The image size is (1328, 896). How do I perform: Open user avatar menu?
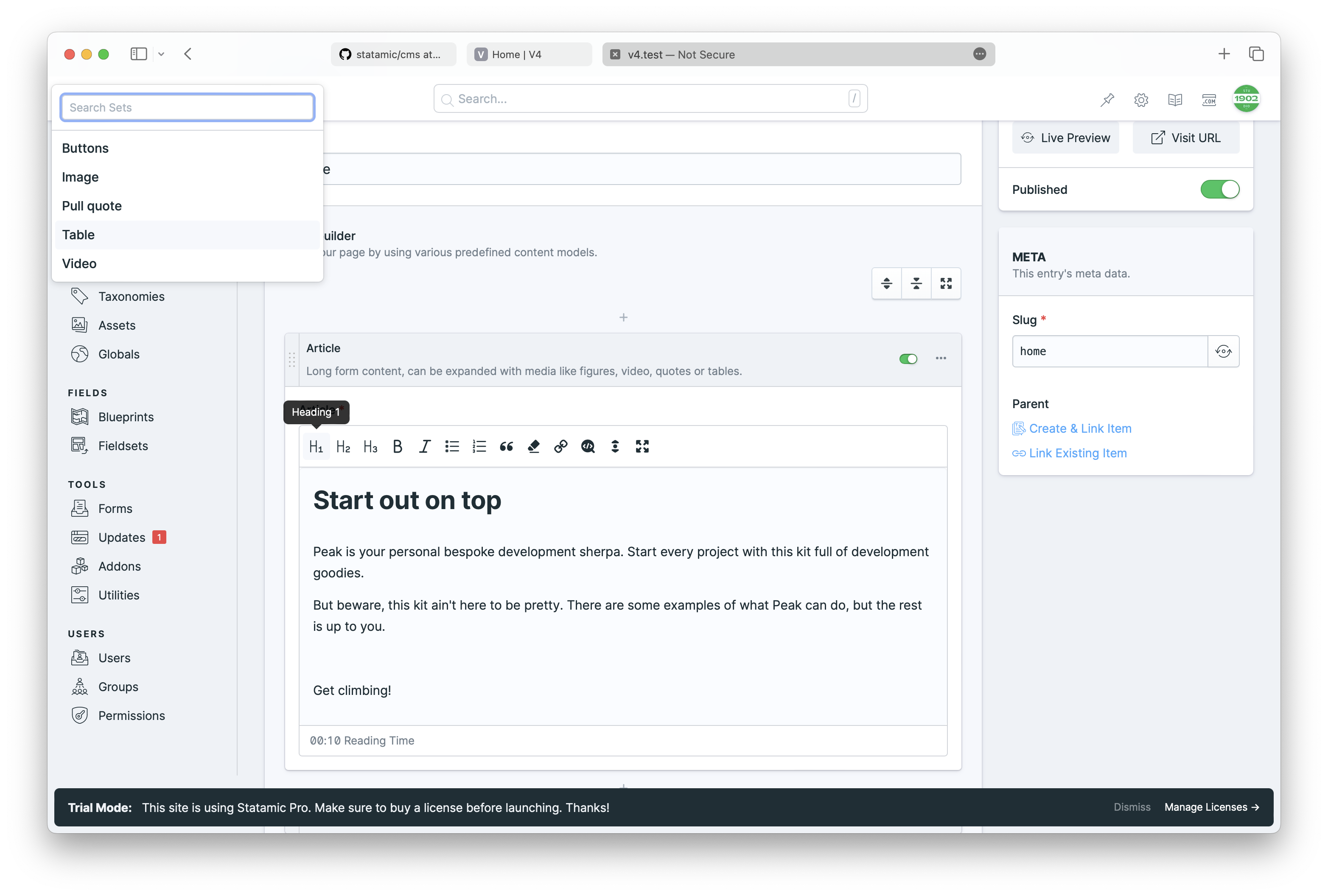1246,99
